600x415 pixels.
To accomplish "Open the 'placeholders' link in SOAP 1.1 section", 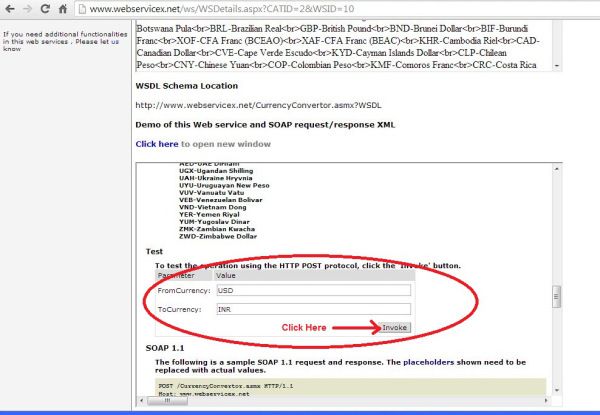I will click(x=429, y=362).
